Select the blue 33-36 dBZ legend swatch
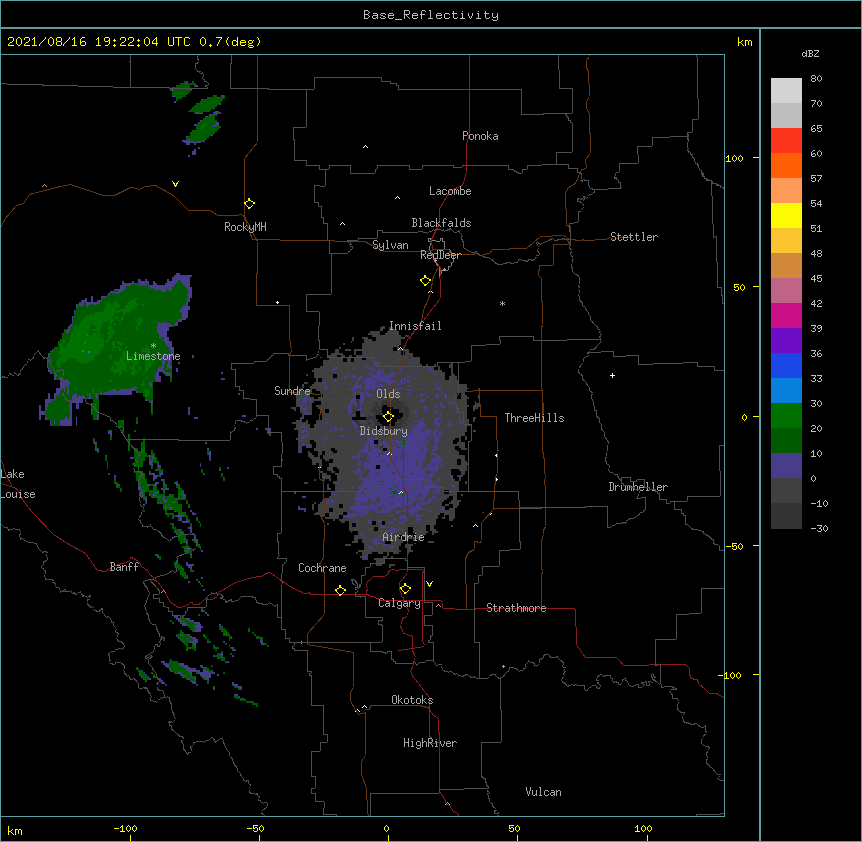862x842 pixels. (x=786, y=365)
